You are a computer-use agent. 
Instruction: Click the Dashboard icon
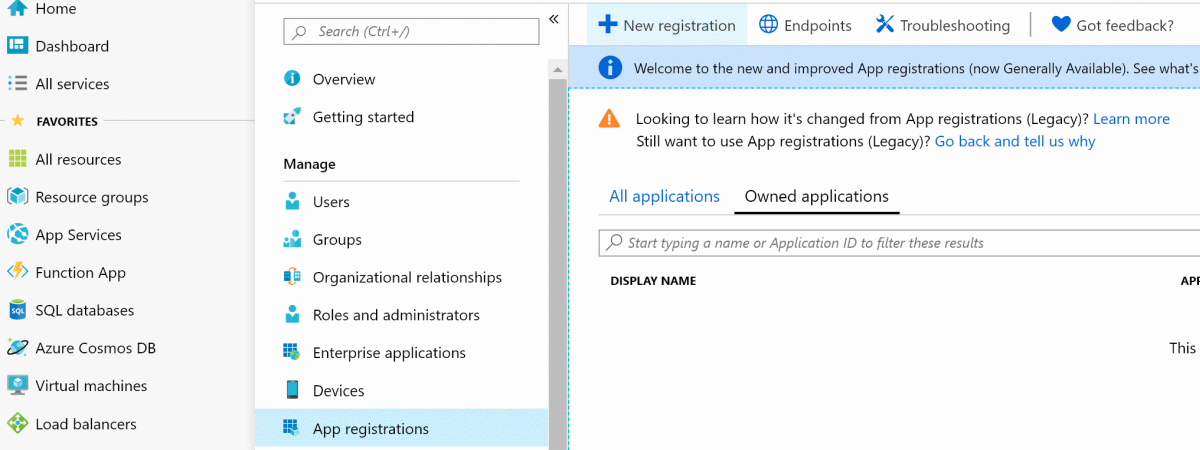[17, 46]
